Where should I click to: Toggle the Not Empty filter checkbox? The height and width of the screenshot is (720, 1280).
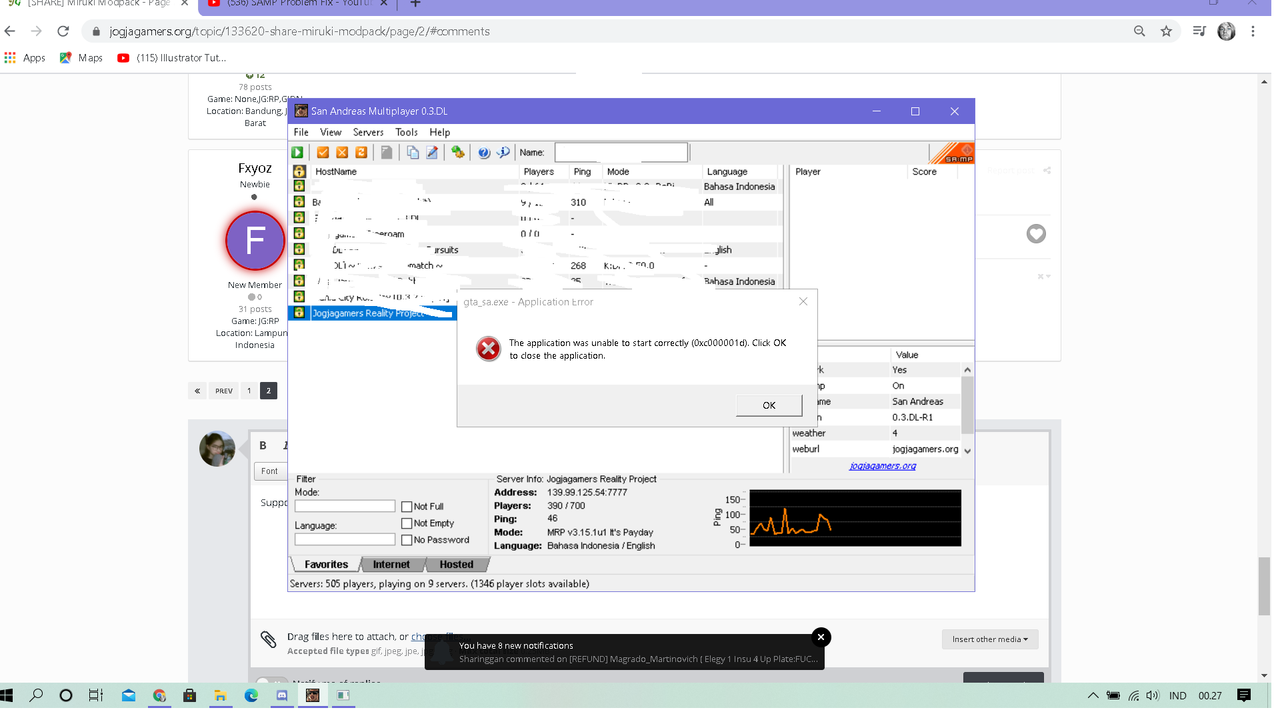[x=407, y=523]
